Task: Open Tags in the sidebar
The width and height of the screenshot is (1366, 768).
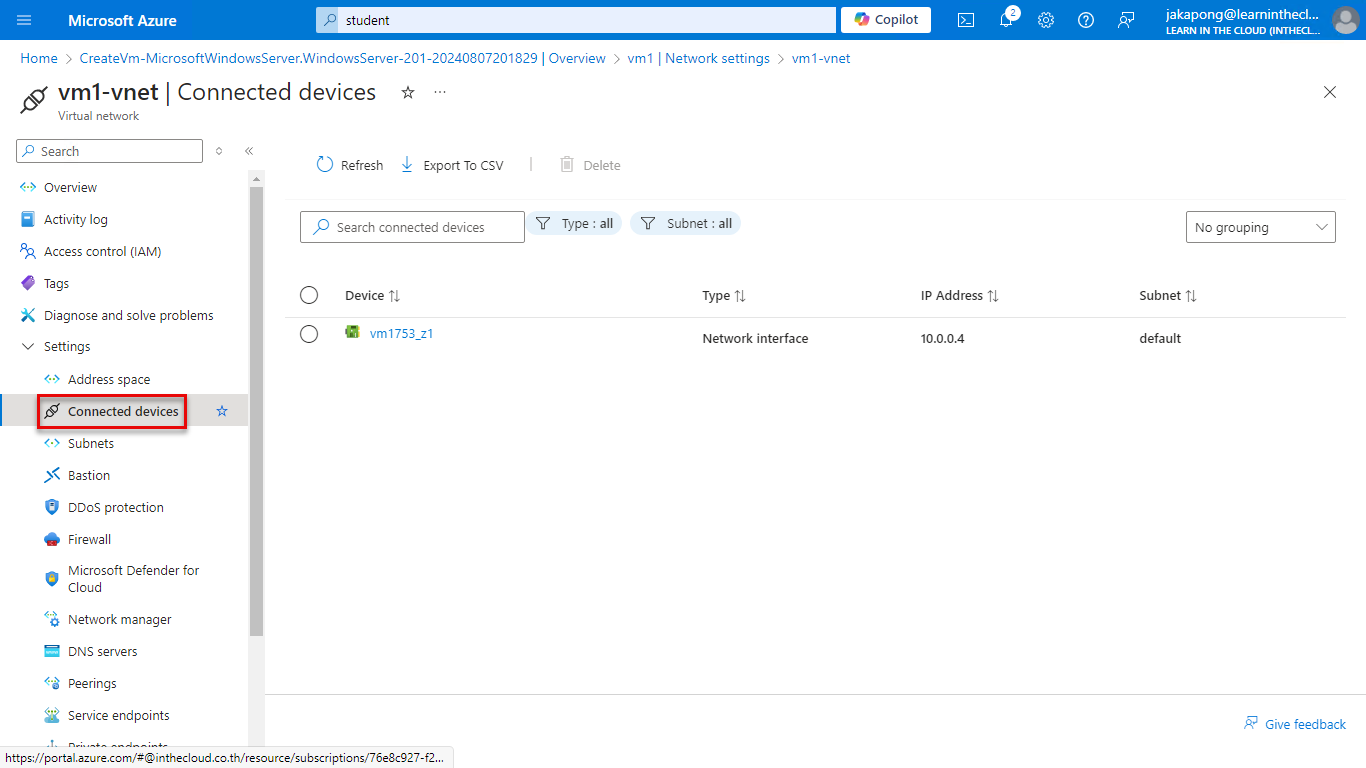Action: point(56,283)
